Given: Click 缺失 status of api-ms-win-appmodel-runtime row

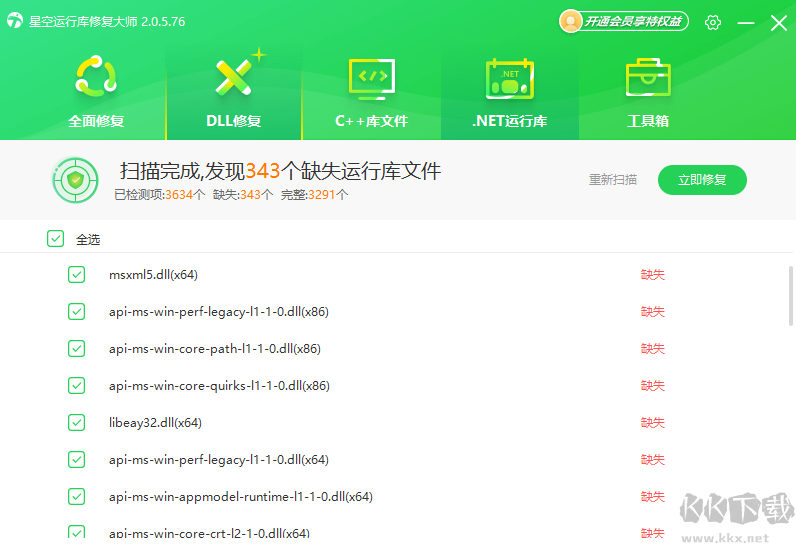Looking at the screenshot, I should click(x=653, y=497).
